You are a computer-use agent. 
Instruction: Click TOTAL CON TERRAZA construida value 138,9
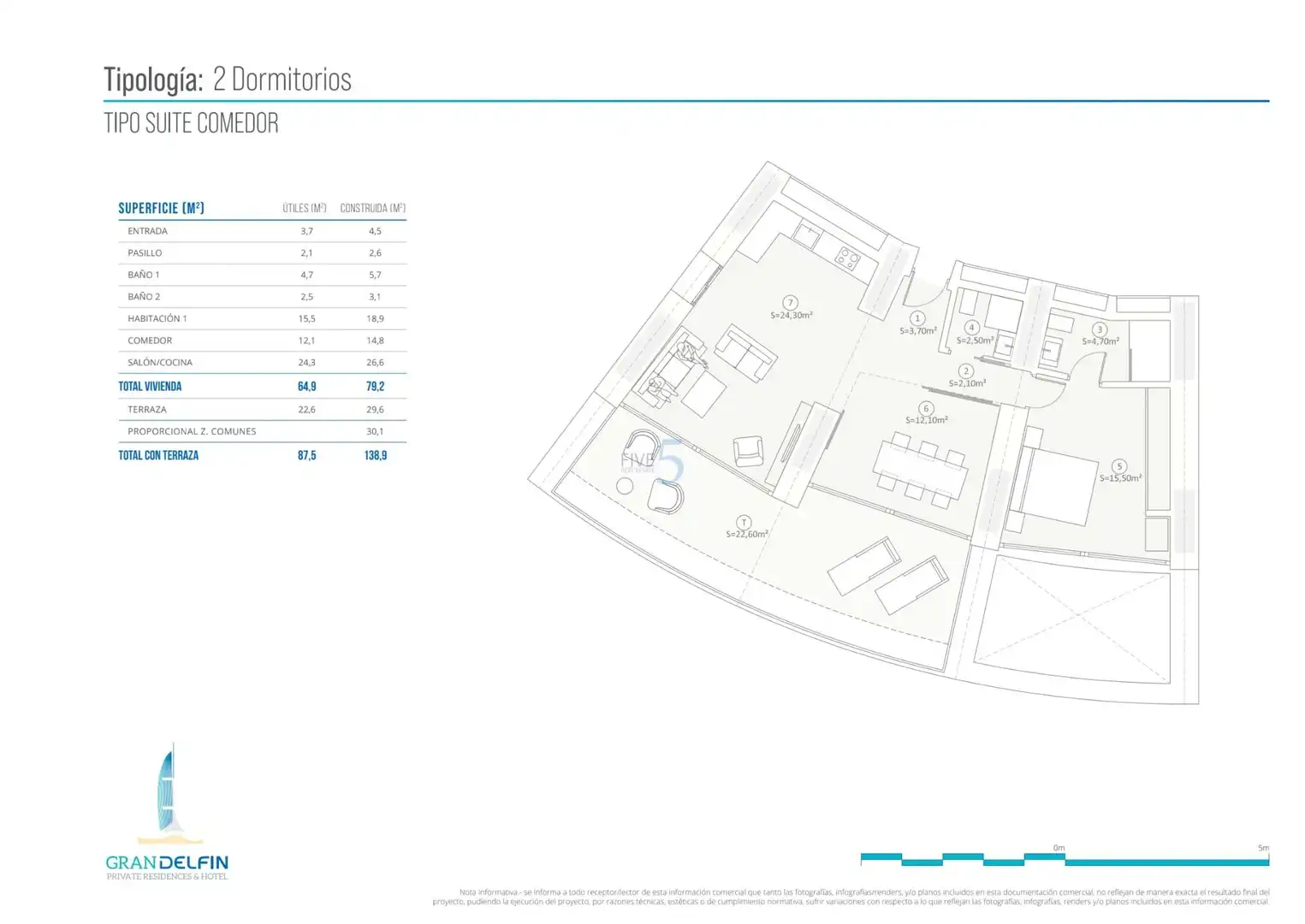click(376, 456)
